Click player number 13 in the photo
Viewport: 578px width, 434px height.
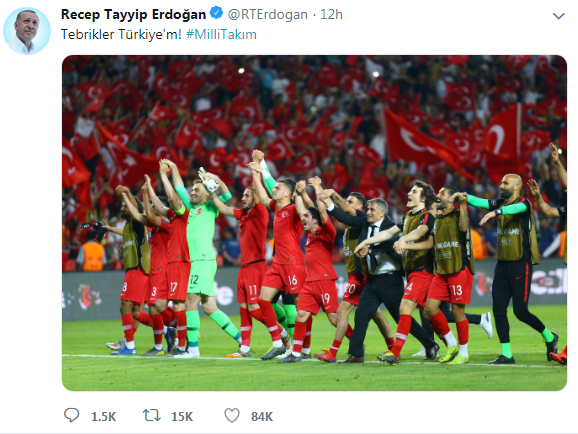[452, 273]
